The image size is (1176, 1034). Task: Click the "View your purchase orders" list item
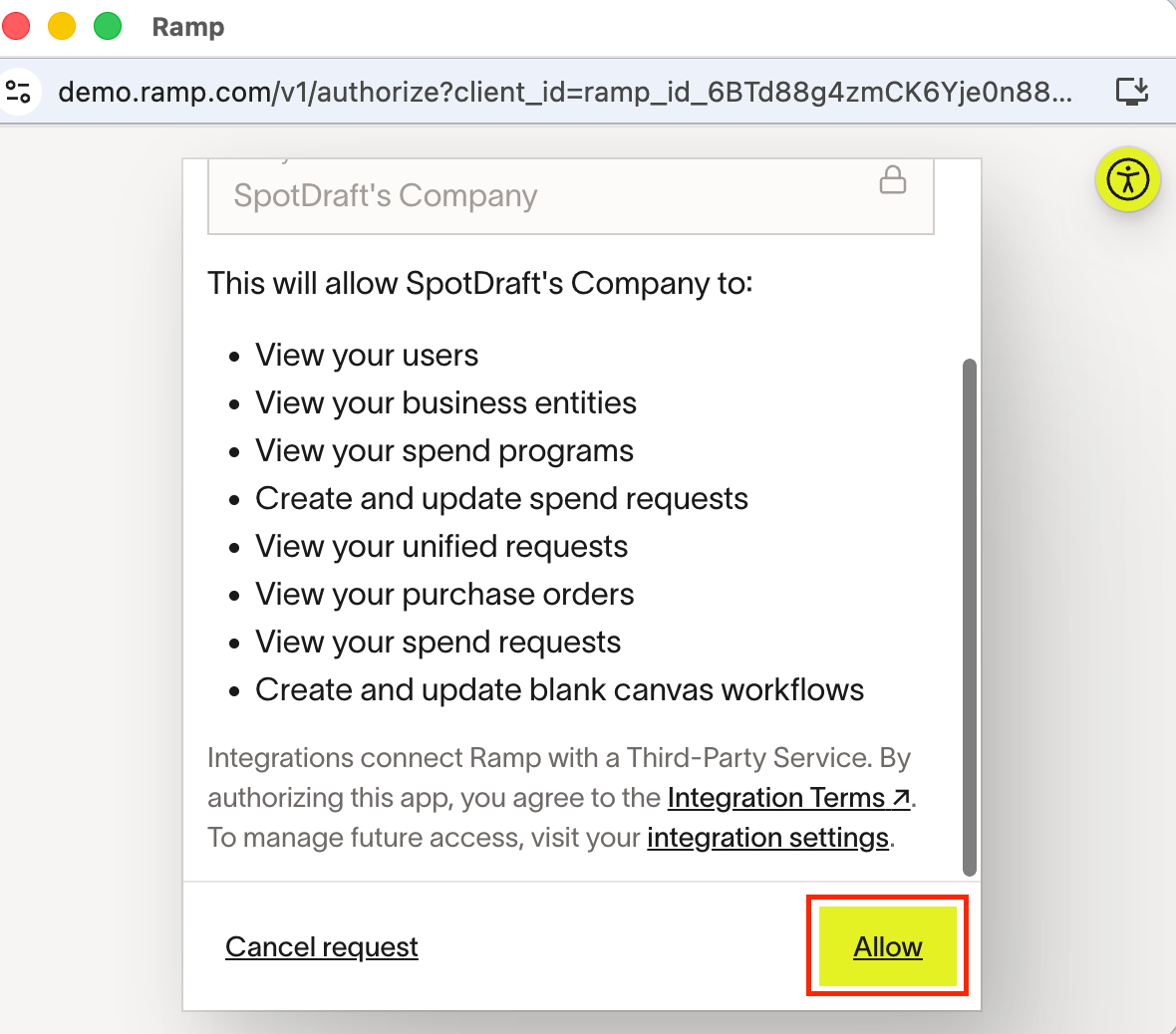click(x=444, y=595)
